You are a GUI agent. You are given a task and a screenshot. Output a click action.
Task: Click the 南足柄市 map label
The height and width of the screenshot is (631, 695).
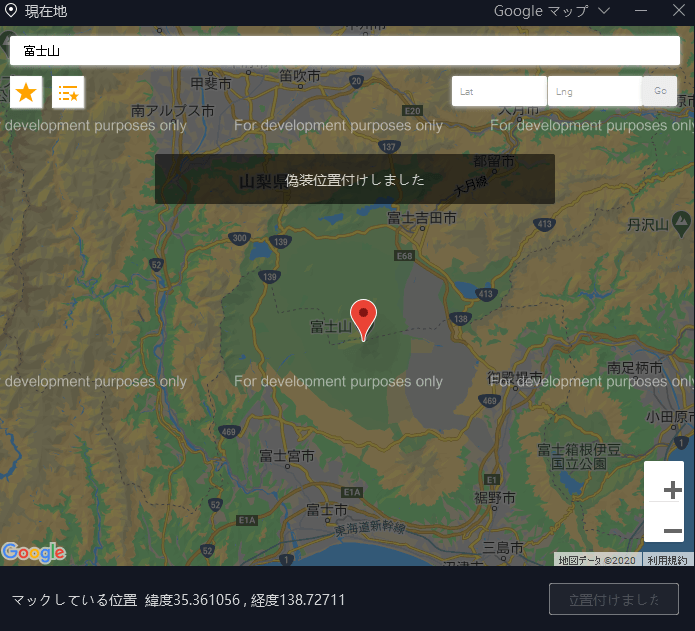[x=635, y=367]
